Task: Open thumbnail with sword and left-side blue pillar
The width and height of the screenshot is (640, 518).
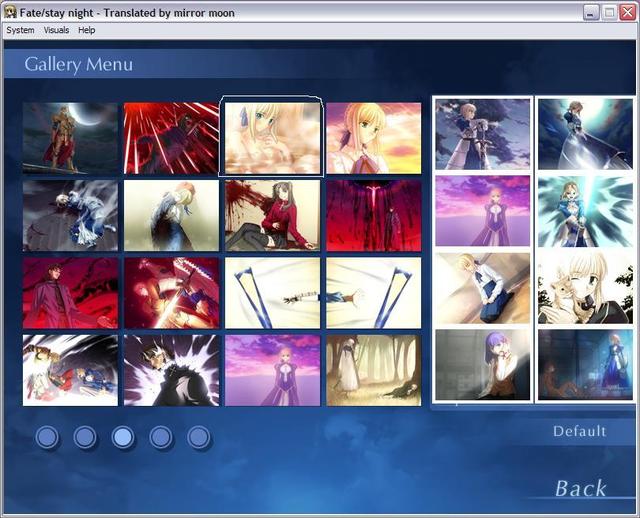Action: coord(273,293)
